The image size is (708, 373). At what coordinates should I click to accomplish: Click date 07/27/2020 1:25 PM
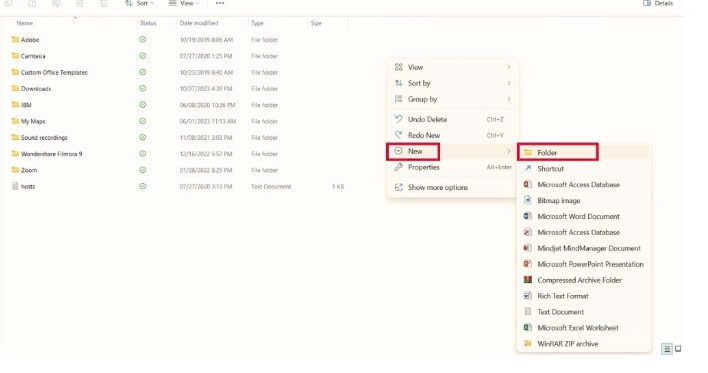click(x=206, y=56)
